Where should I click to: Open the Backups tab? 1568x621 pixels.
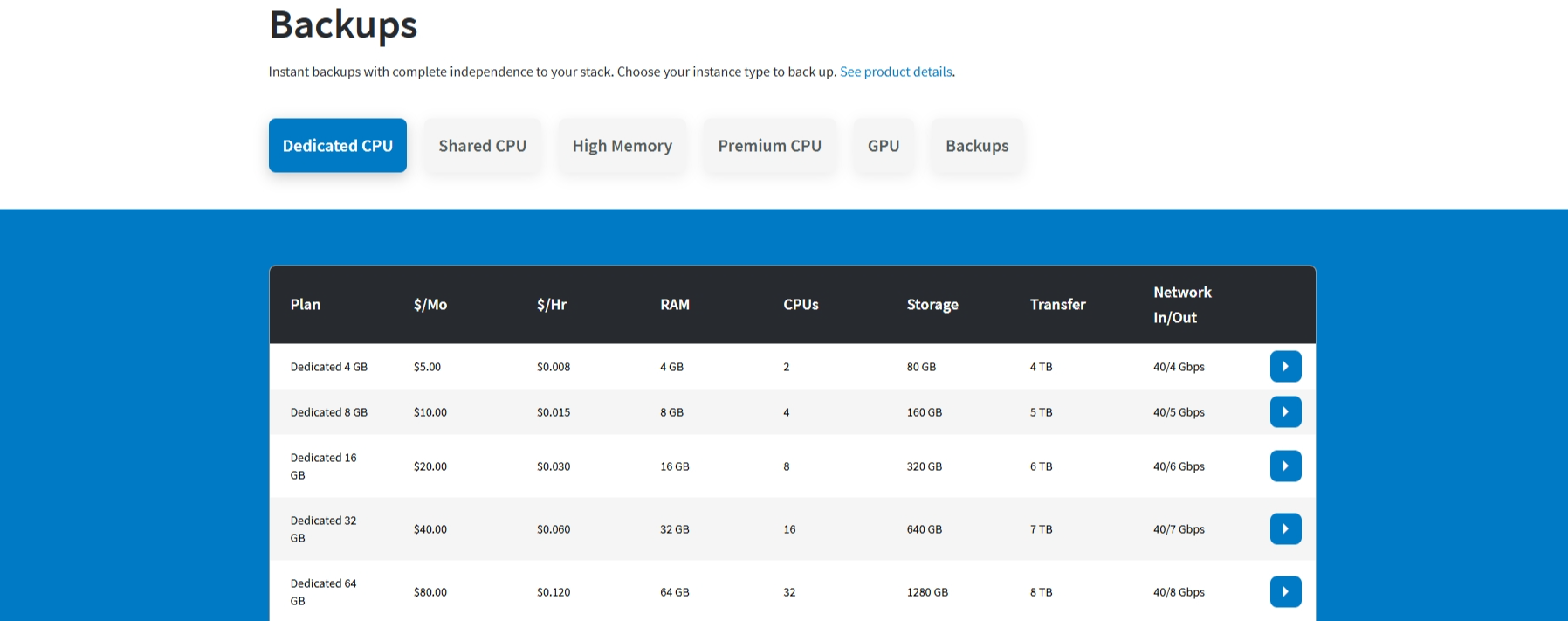point(977,146)
